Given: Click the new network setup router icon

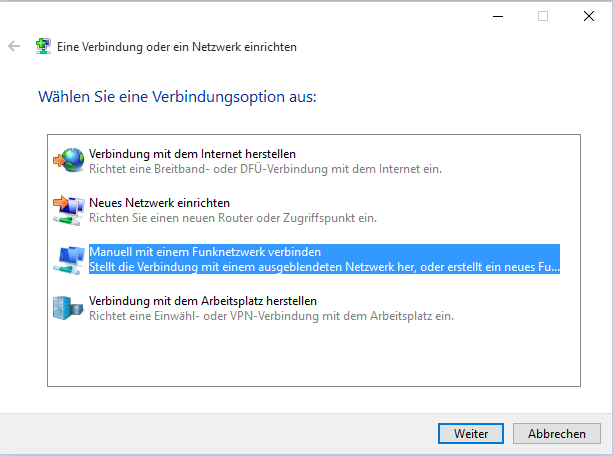Looking at the screenshot, I should tap(68, 209).
